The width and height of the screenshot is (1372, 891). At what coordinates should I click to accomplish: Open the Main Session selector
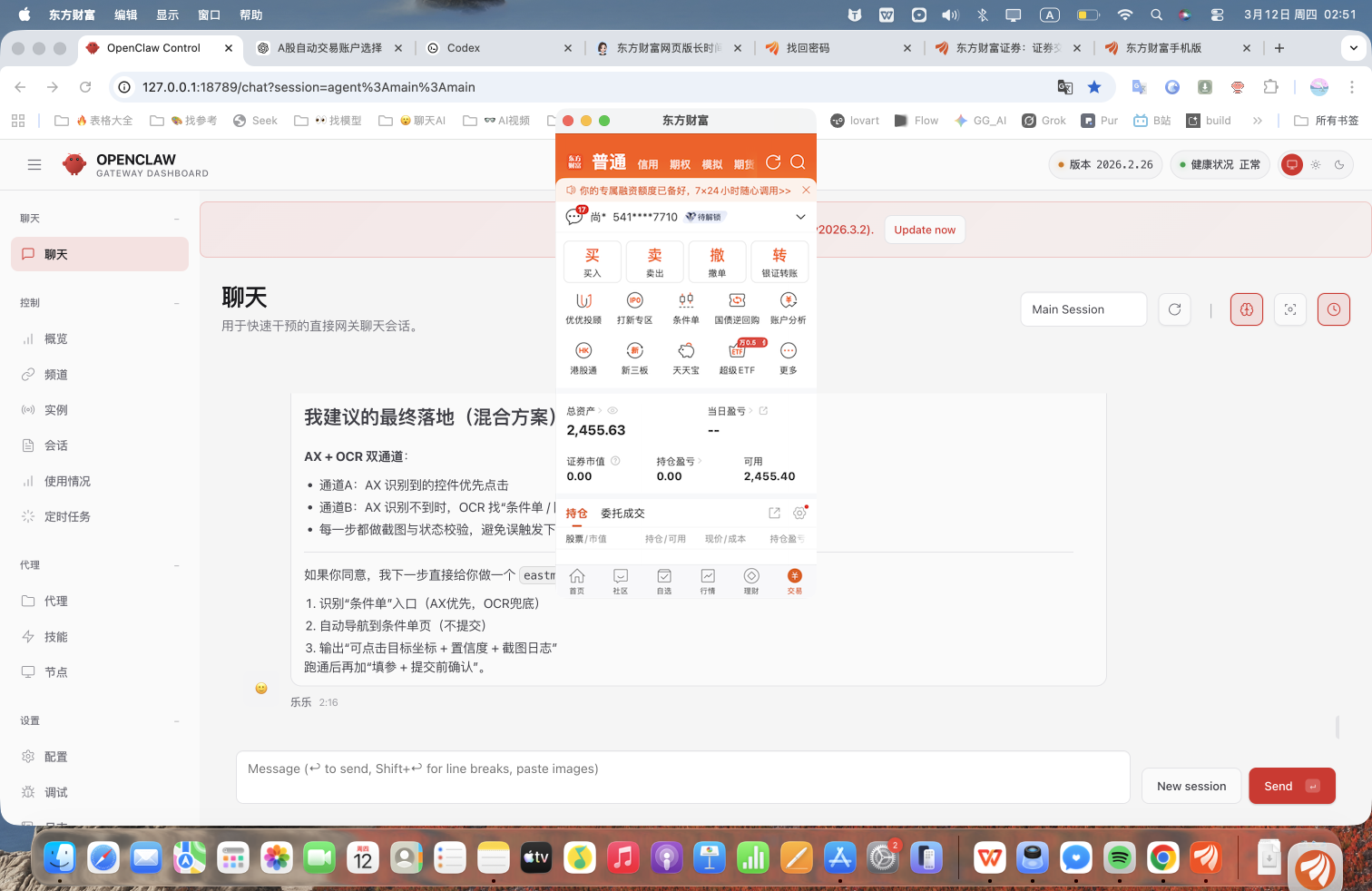[x=1083, y=309]
